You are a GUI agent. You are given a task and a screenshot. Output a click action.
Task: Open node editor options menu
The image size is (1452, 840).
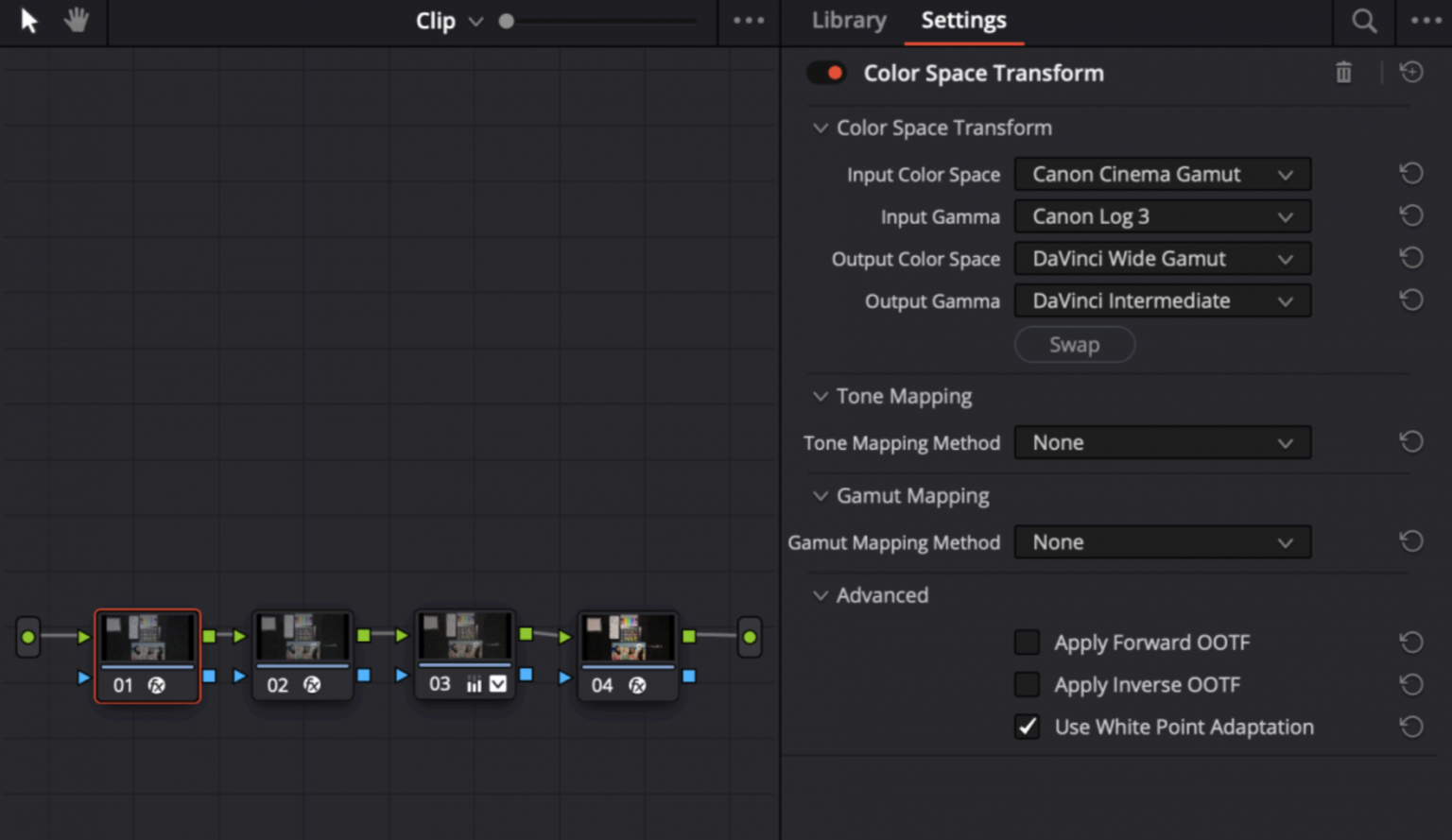pyautogui.click(x=748, y=21)
